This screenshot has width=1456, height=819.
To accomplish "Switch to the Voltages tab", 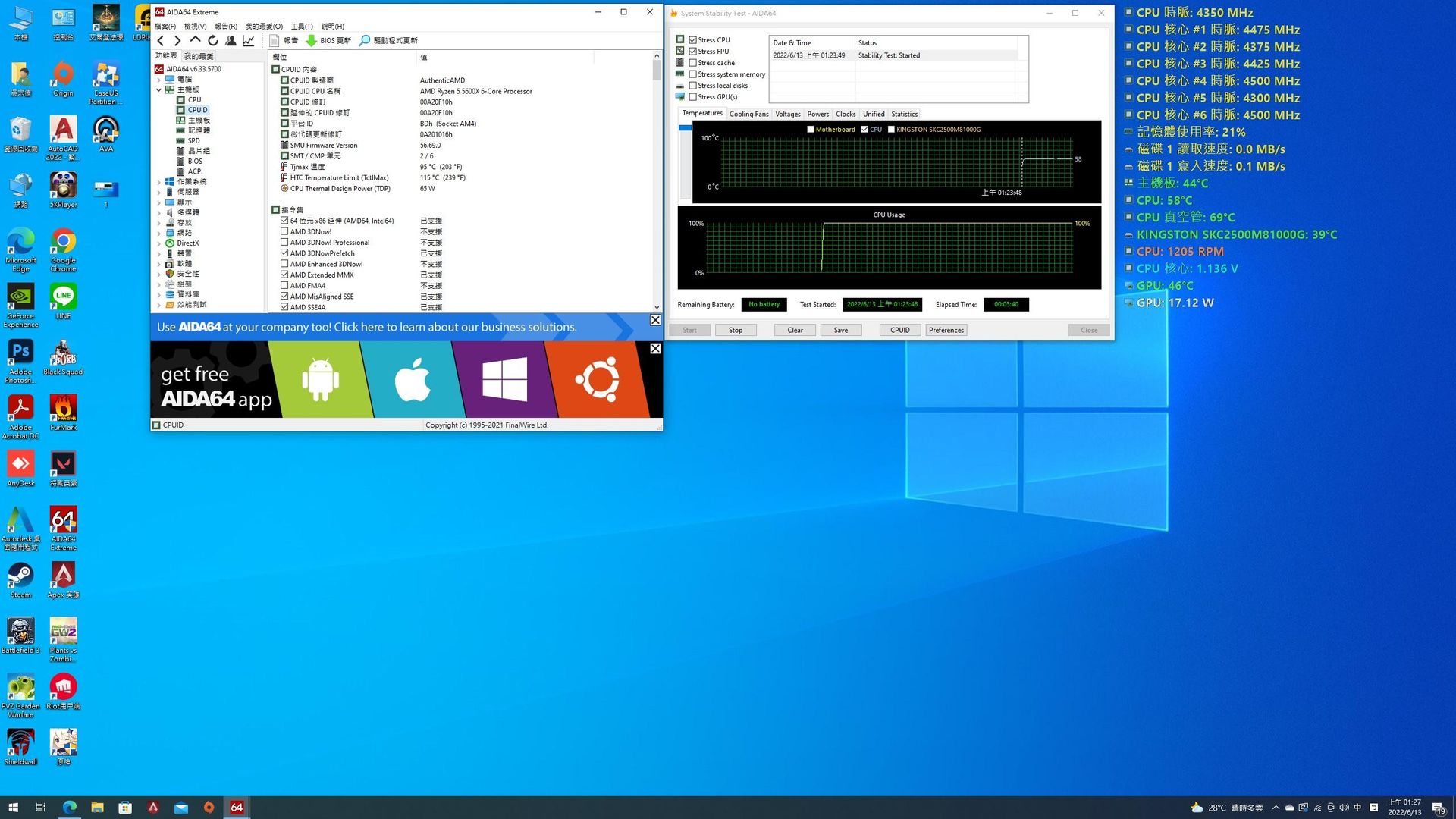I will (x=787, y=114).
